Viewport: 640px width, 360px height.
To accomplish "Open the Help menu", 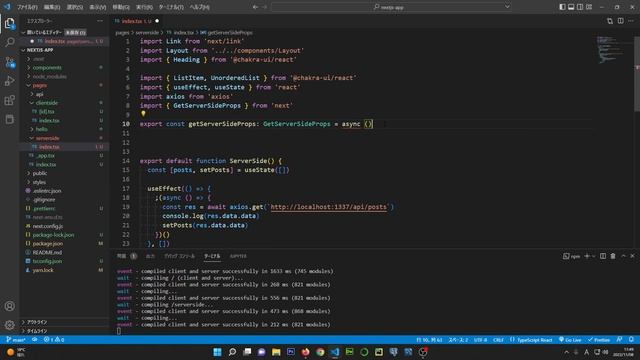I will point(200,7).
